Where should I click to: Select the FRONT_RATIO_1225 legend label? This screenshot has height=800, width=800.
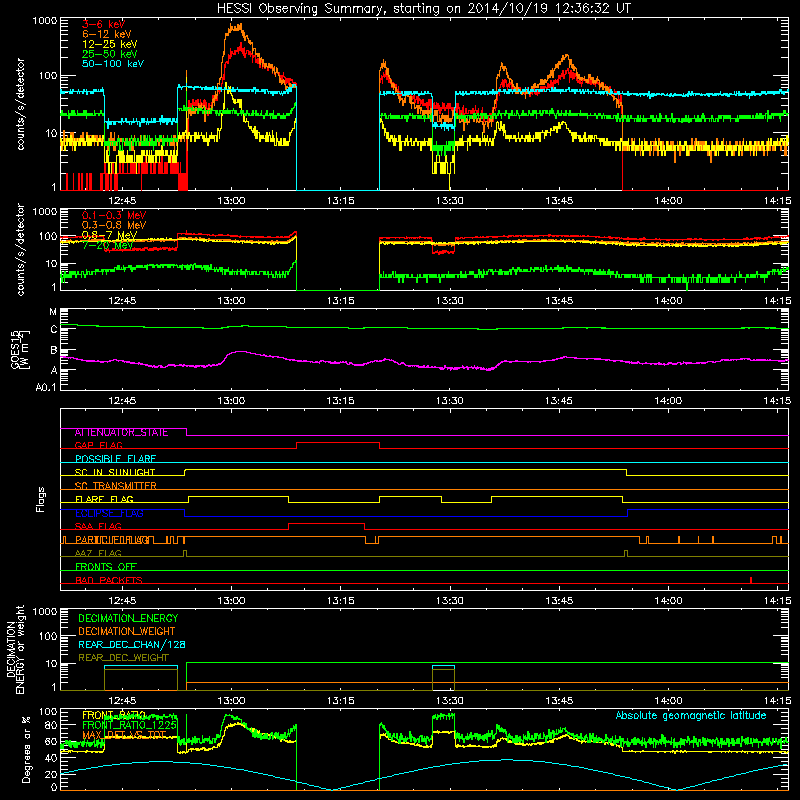pos(130,725)
